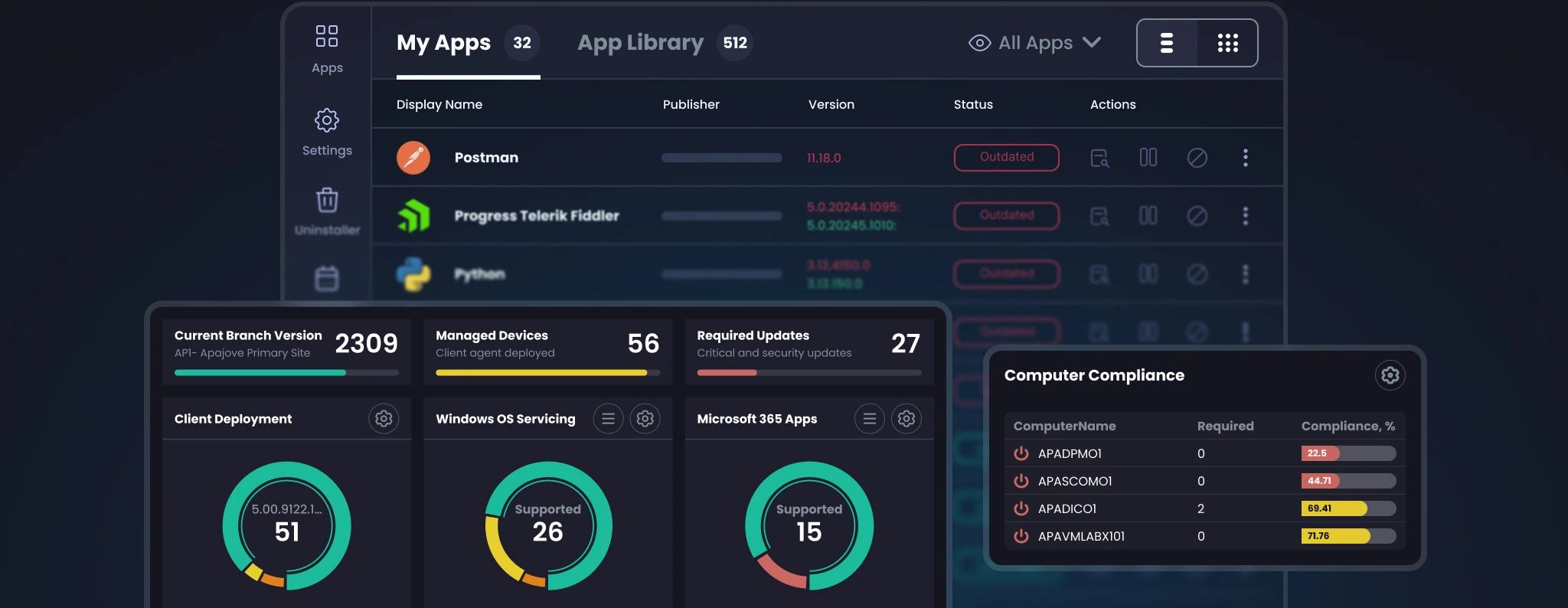The height and width of the screenshot is (608, 1568).
Task: Open the calendar icon in sidebar
Action: pyautogui.click(x=327, y=278)
